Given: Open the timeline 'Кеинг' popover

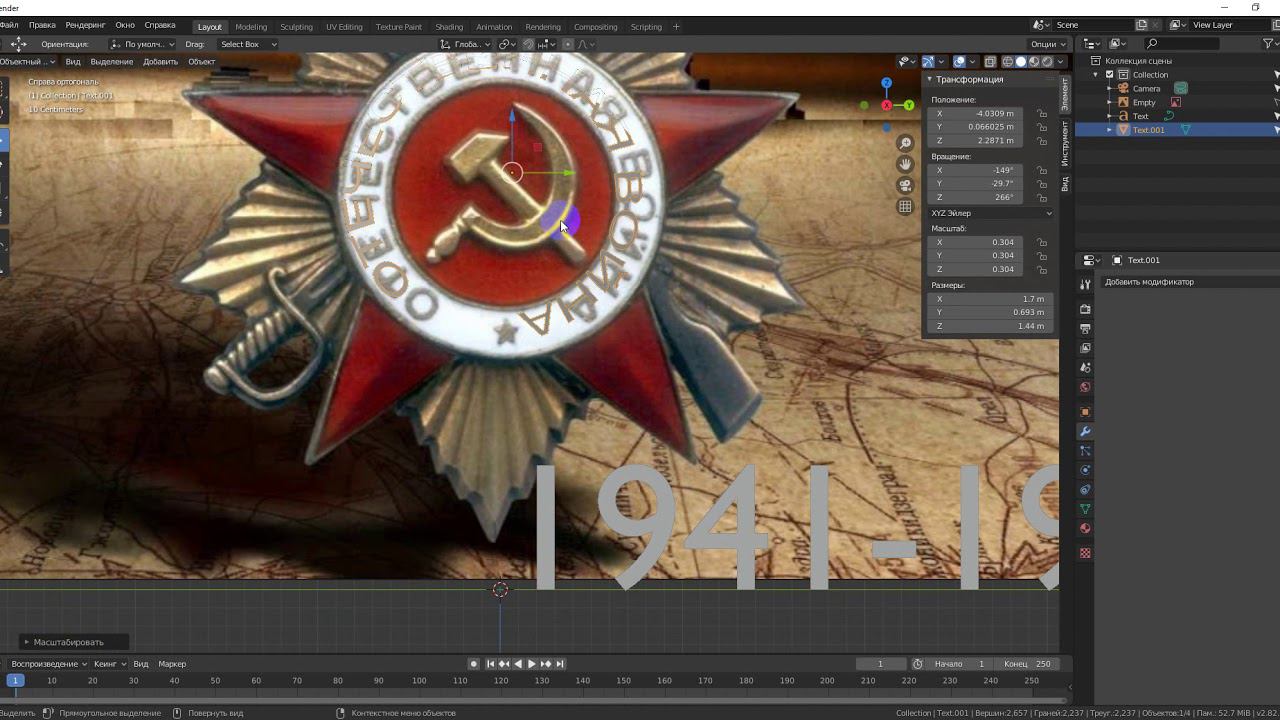Looking at the screenshot, I should click(x=110, y=664).
